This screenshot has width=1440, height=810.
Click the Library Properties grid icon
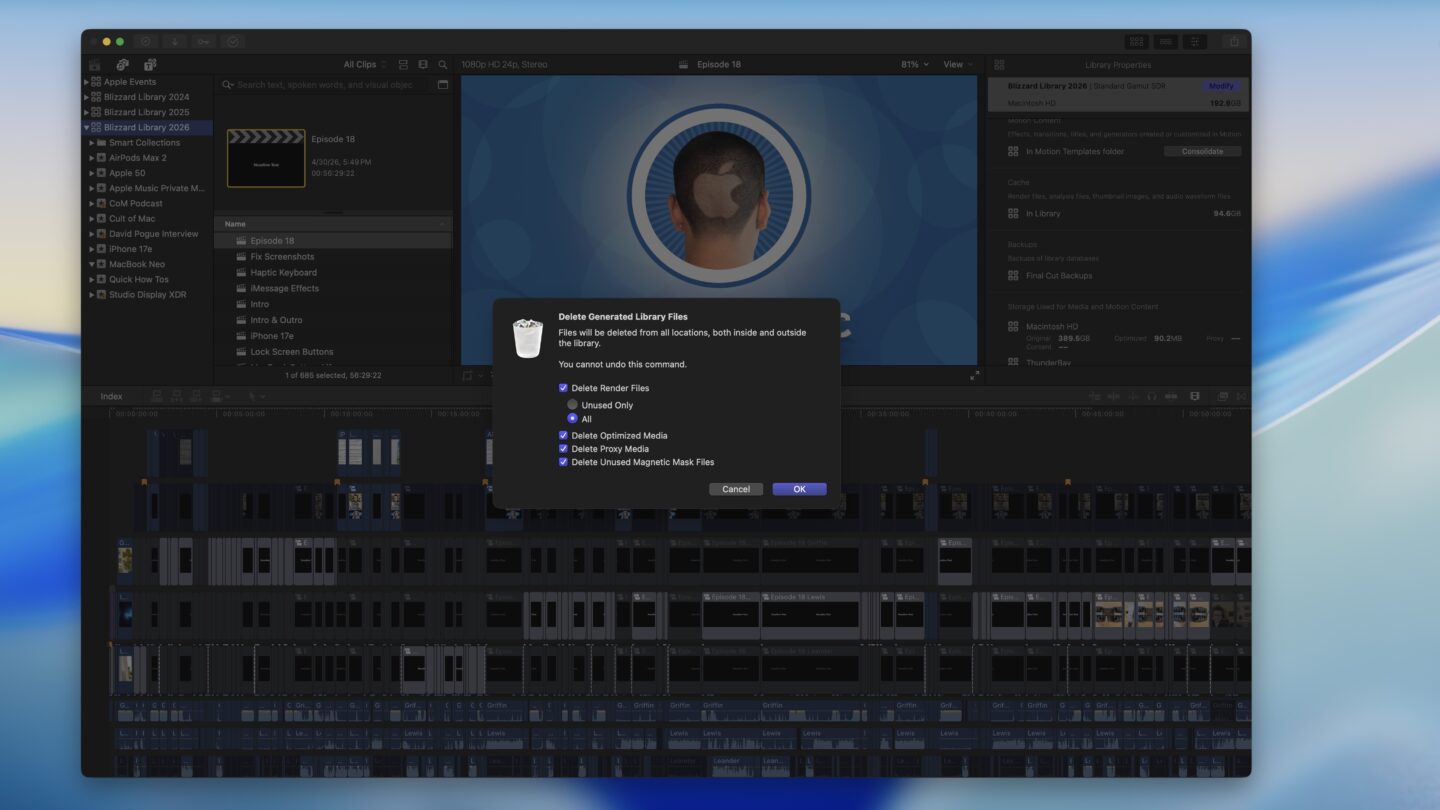999,65
